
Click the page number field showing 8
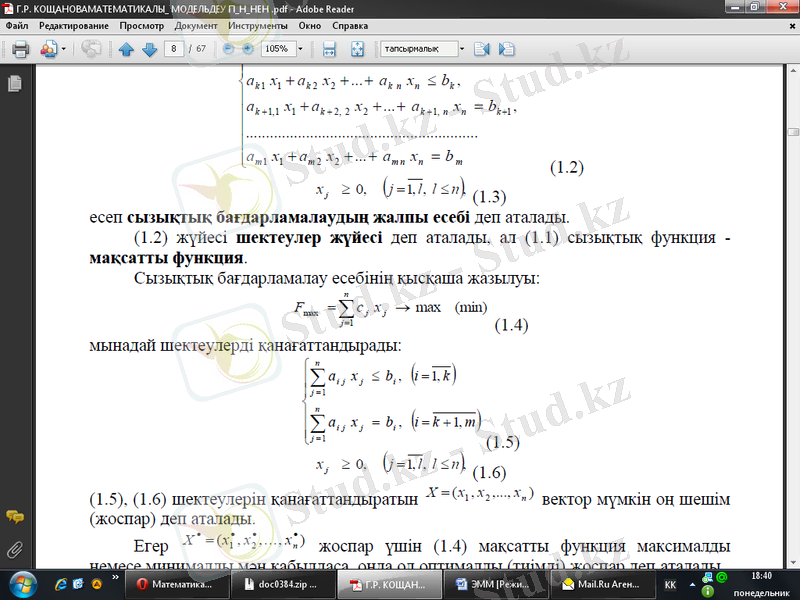point(174,49)
